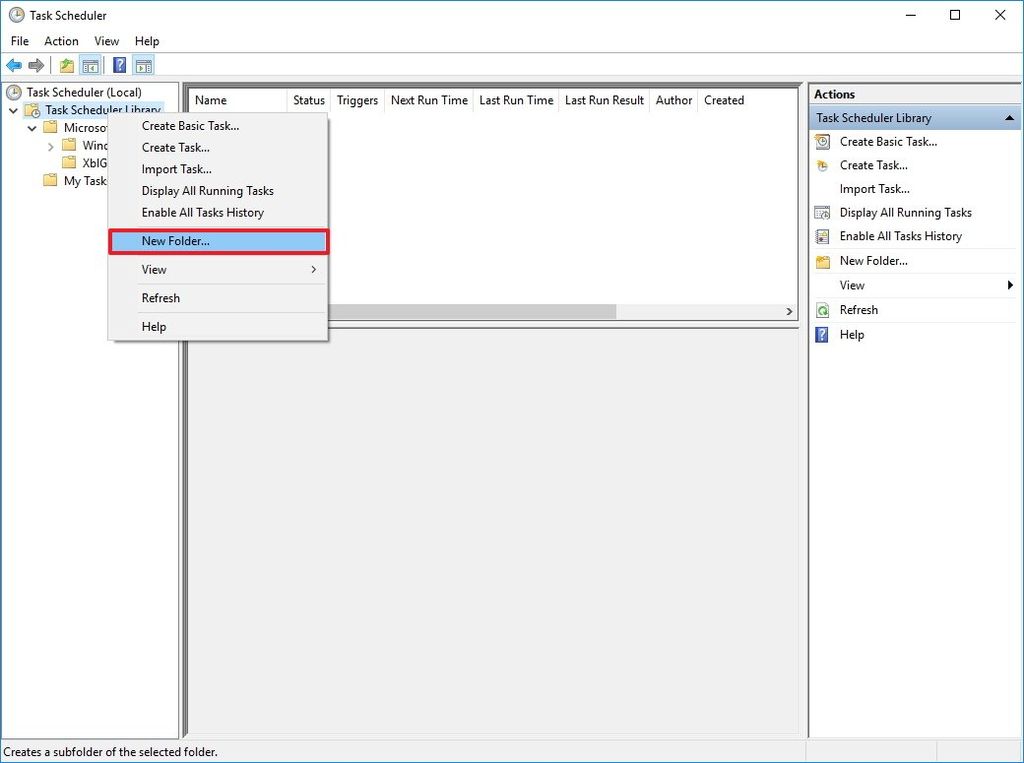
Task: Click the Up One Level folder icon
Action: pos(66,65)
